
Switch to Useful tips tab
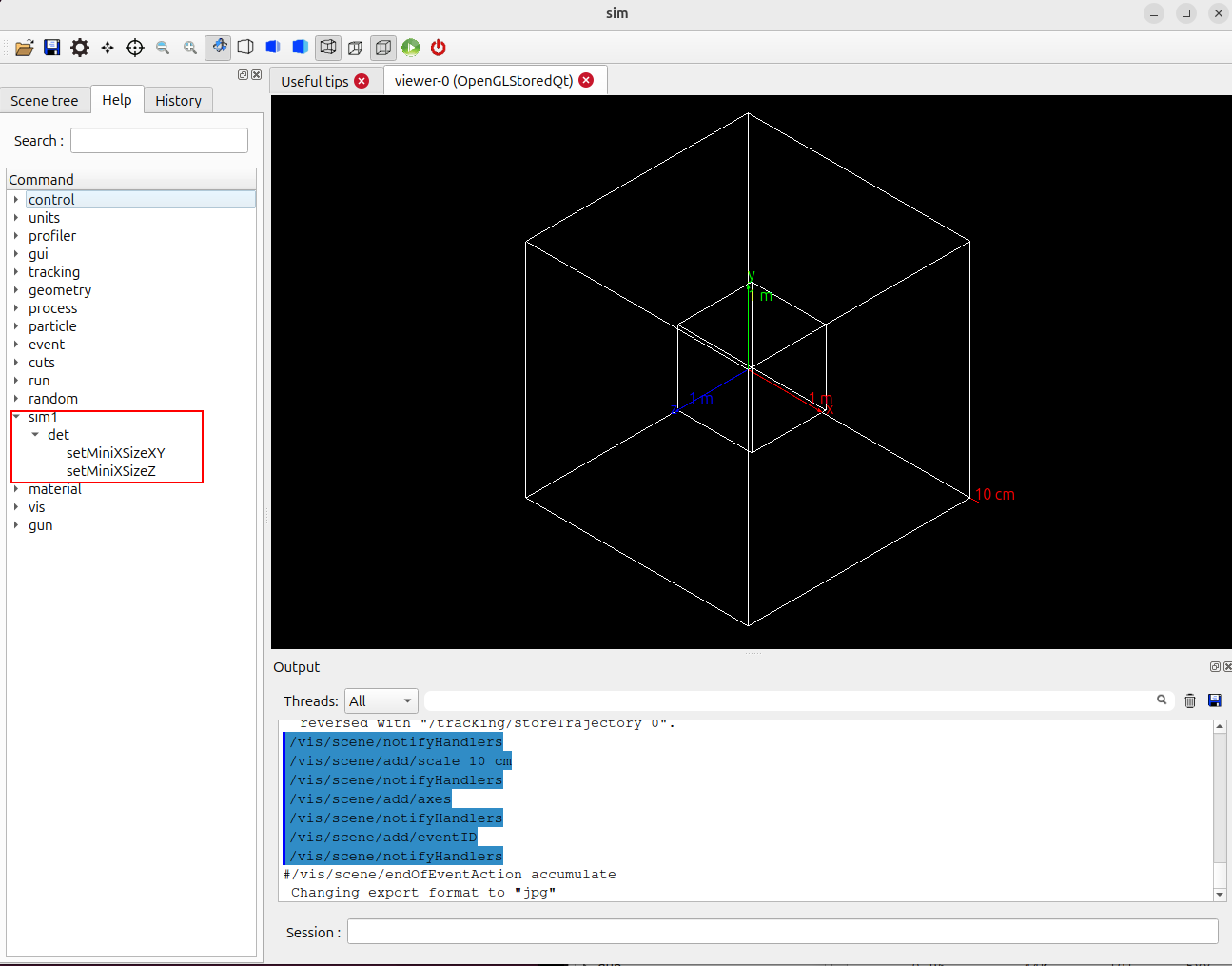coord(315,82)
